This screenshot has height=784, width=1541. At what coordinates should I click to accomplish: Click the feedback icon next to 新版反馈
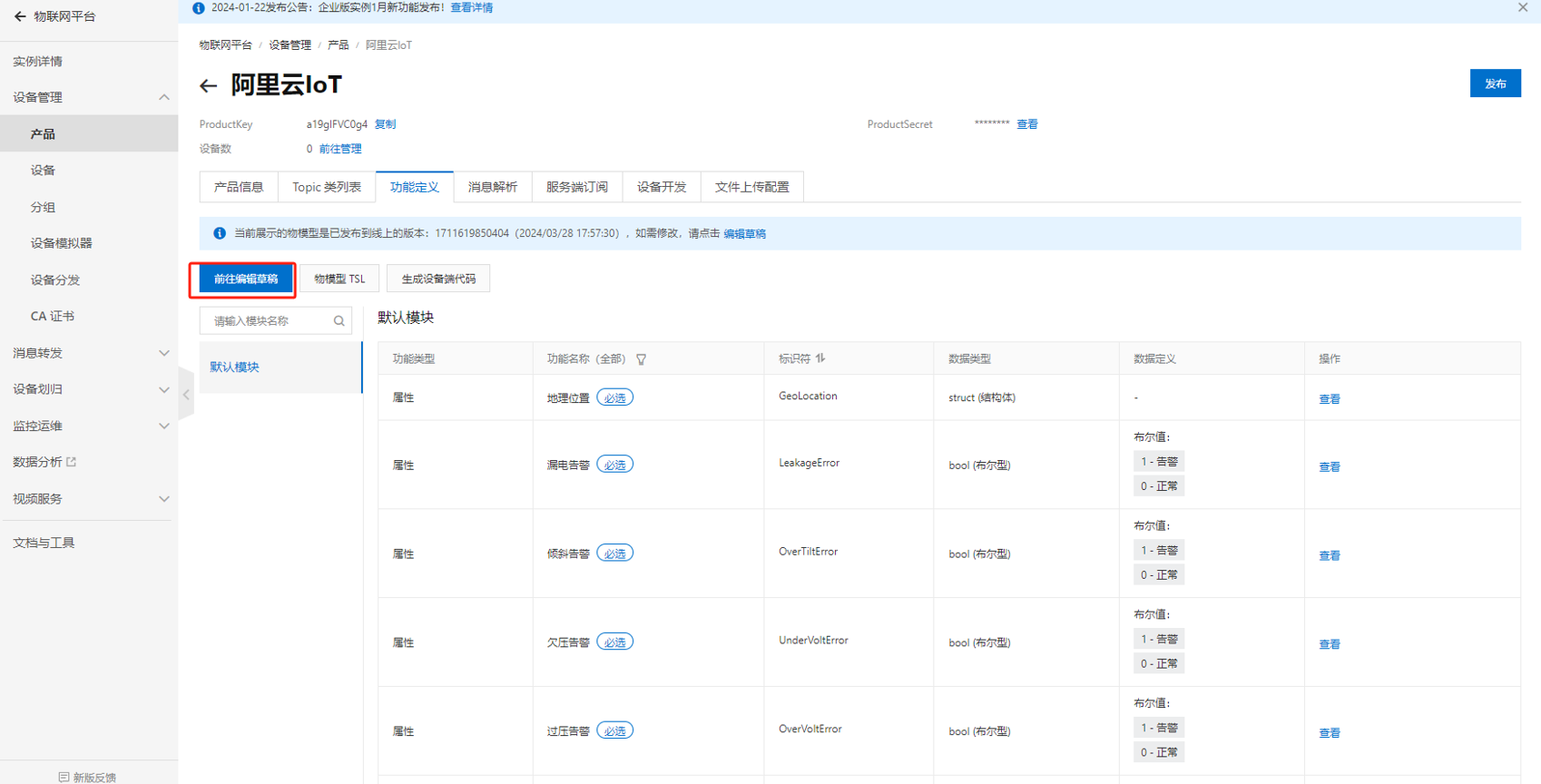64,778
